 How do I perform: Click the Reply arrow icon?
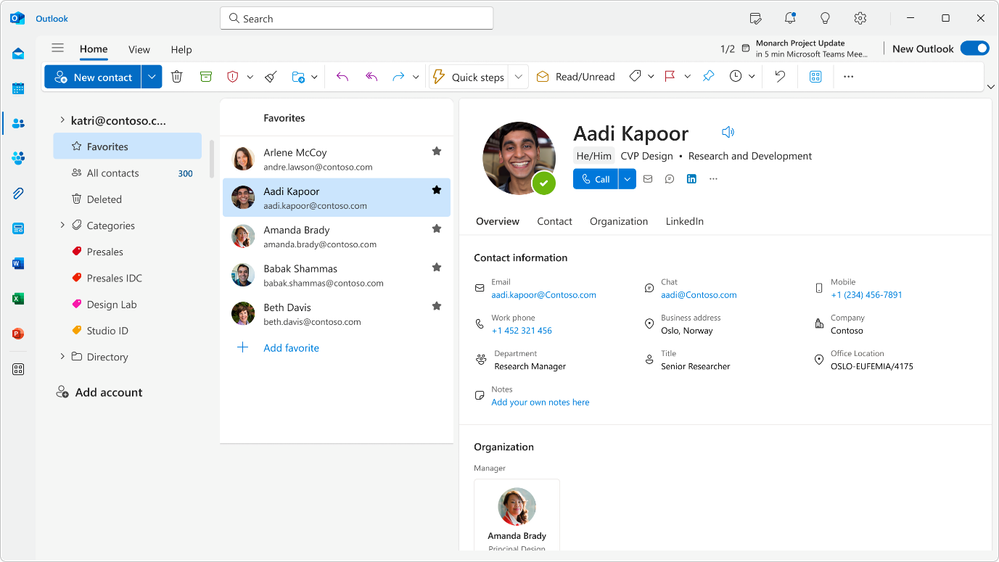click(x=342, y=76)
